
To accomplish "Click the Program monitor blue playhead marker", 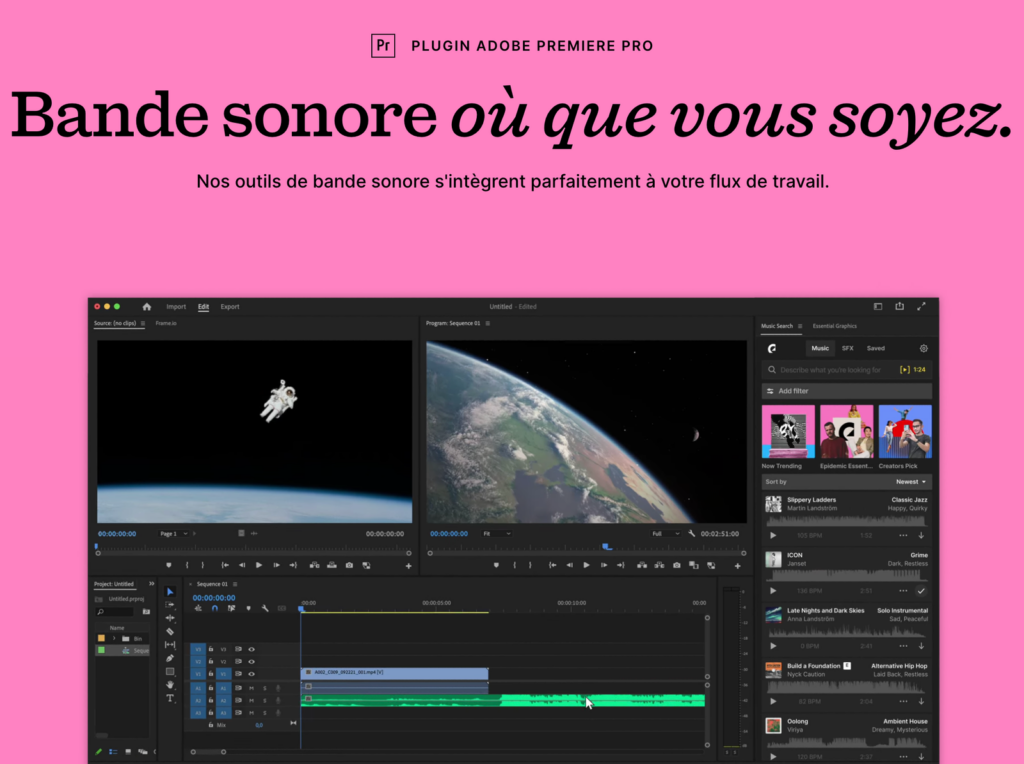I will pos(607,547).
